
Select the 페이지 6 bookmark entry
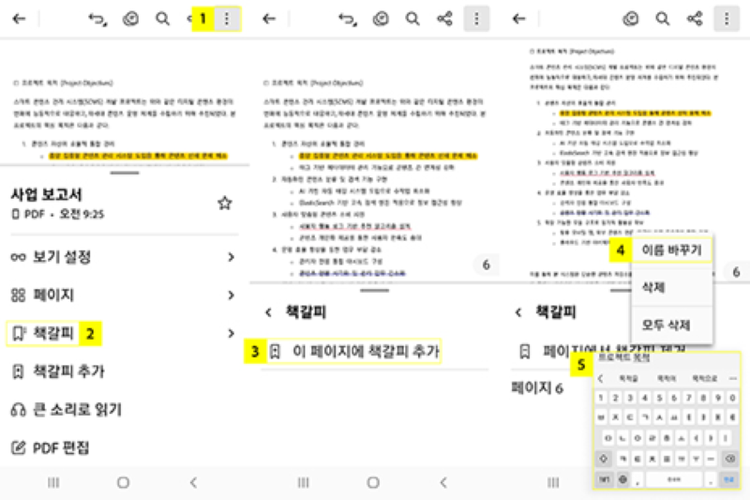click(538, 388)
